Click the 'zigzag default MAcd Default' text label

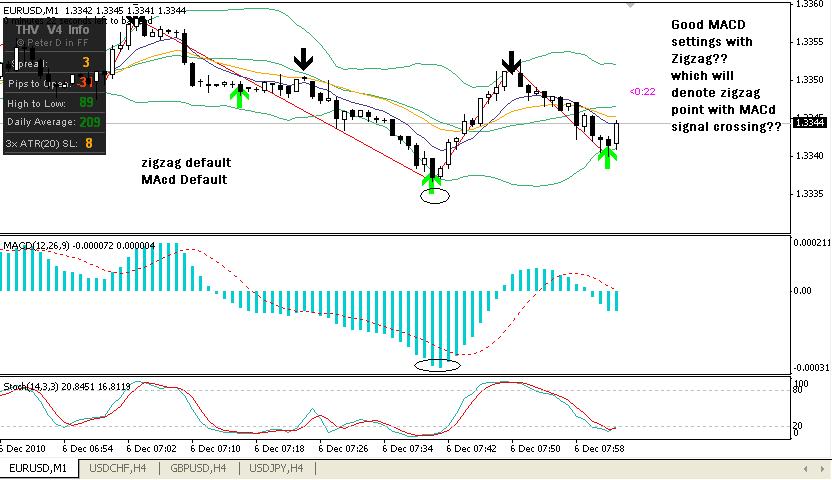tap(186, 170)
